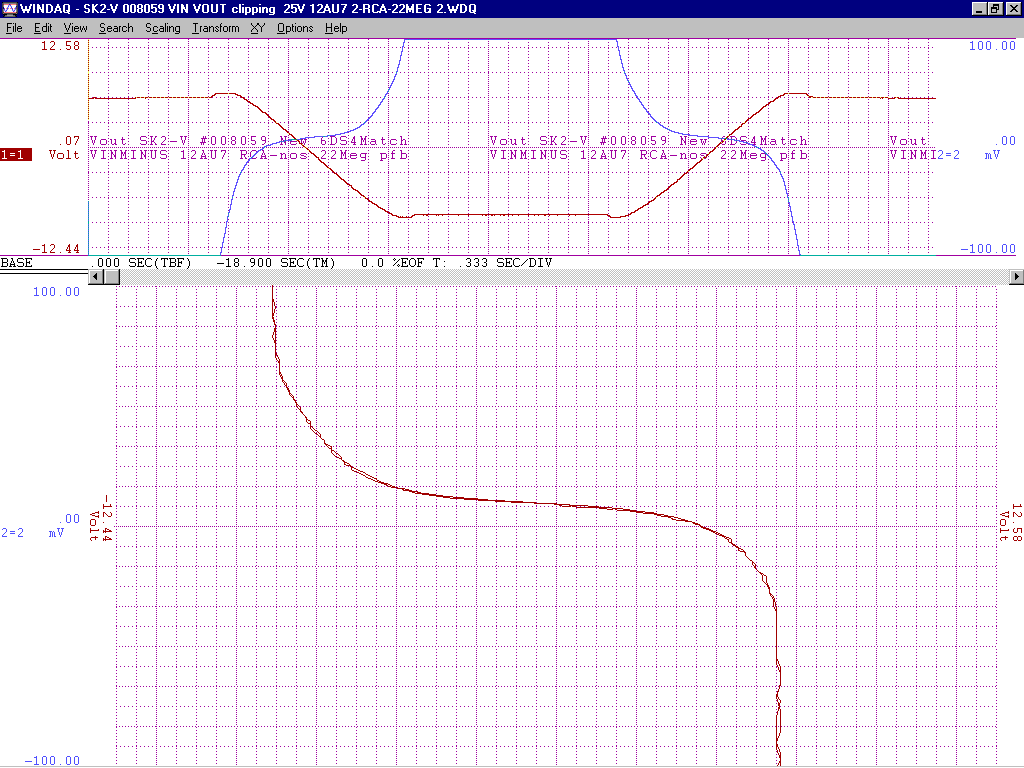Viewport: 1024px width, 768px height.
Task: Open the Transform menu
Action: pyautogui.click(x=216, y=28)
